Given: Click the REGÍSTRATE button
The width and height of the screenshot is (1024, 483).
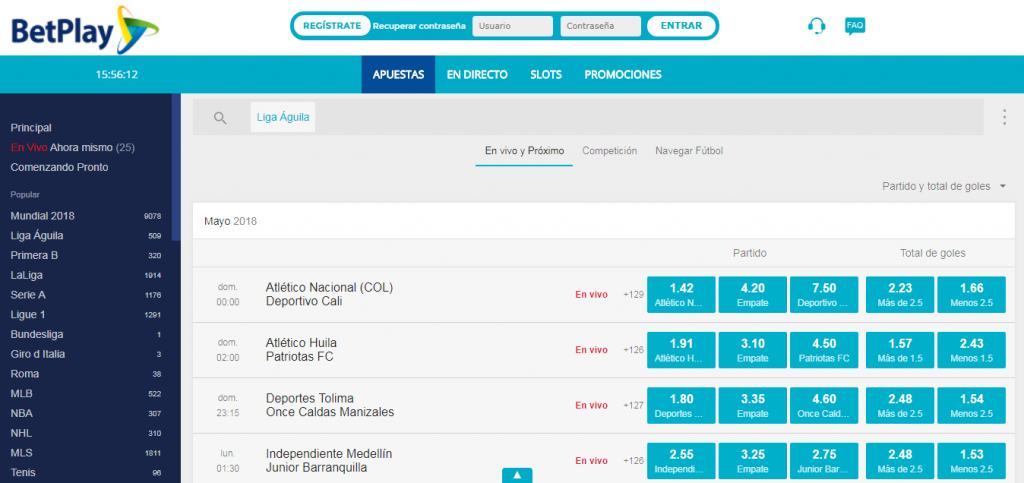Looking at the screenshot, I should (331, 26).
